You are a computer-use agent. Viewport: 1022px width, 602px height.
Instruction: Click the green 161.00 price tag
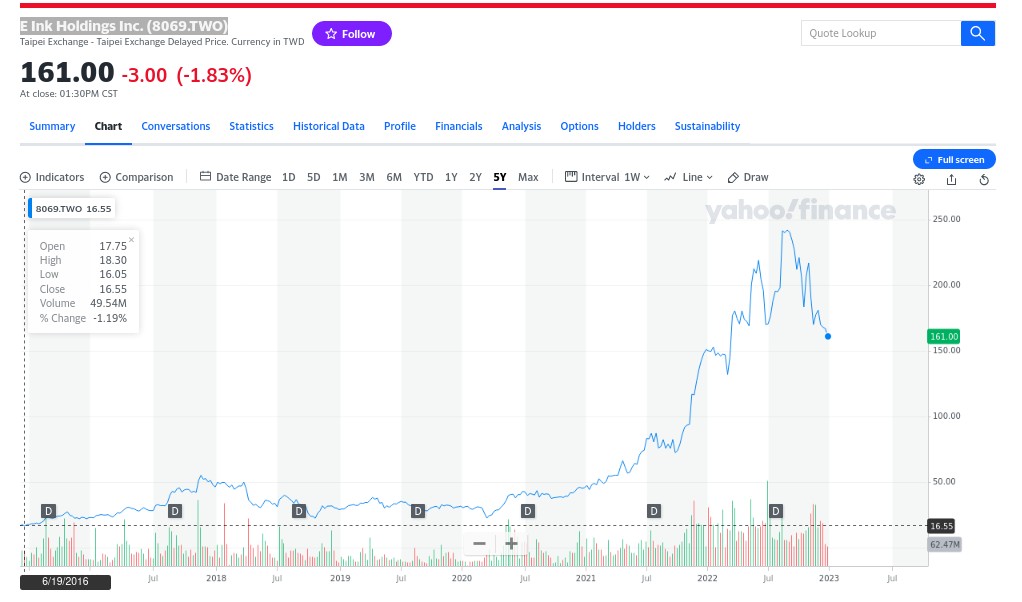[x=944, y=337]
